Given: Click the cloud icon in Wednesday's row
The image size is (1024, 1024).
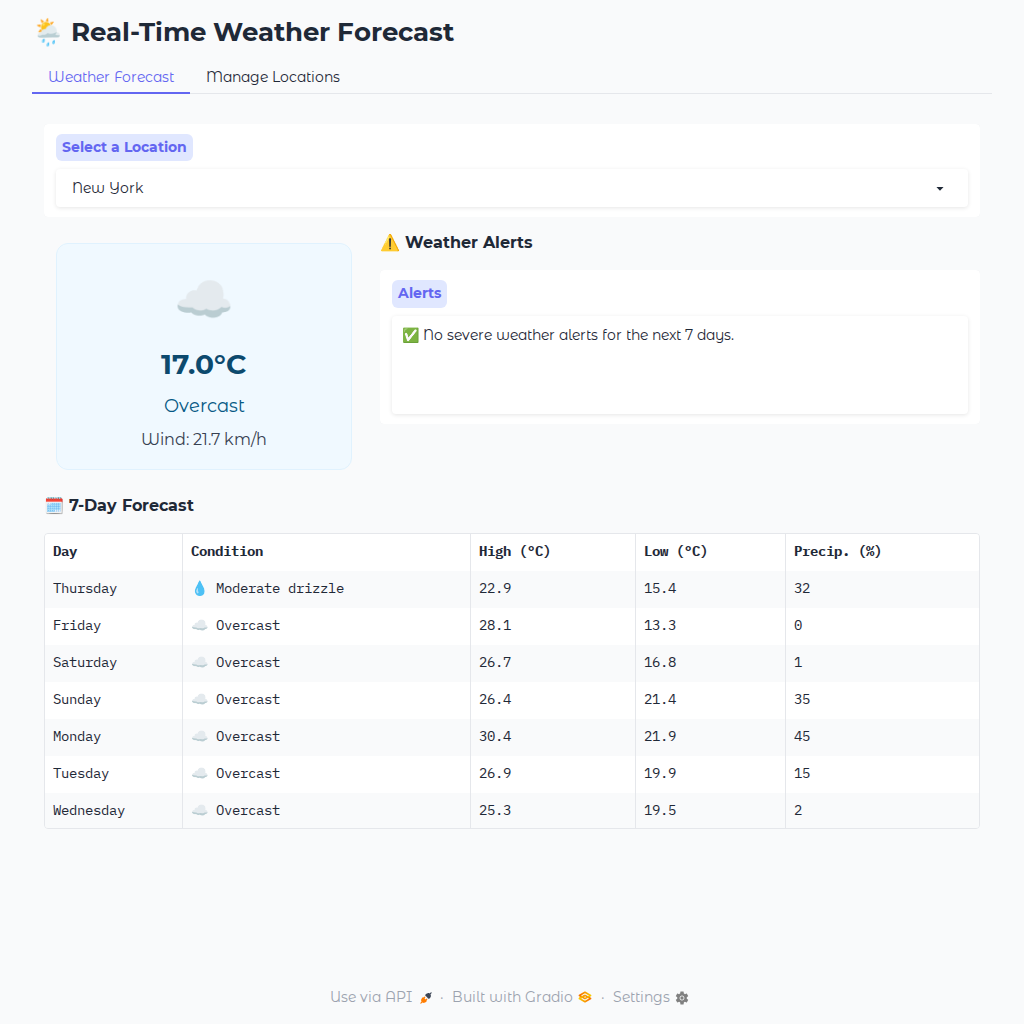Looking at the screenshot, I should pyautogui.click(x=200, y=811).
